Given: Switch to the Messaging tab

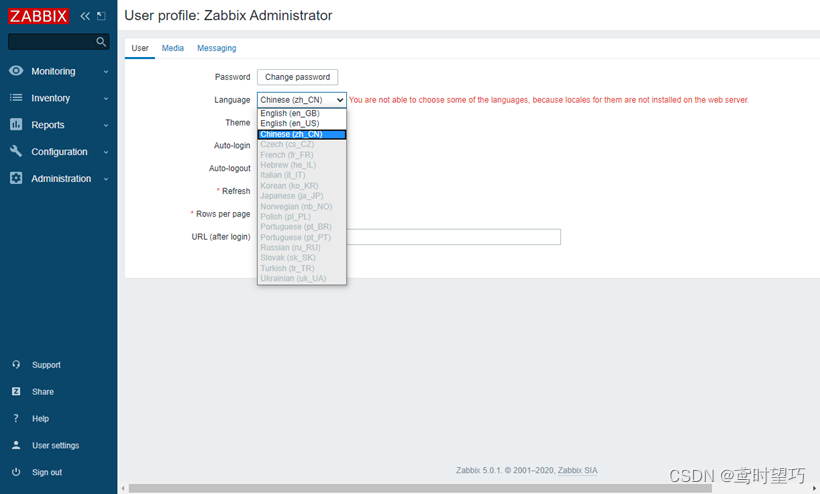Looking at the screenshot, I should 217,48.
